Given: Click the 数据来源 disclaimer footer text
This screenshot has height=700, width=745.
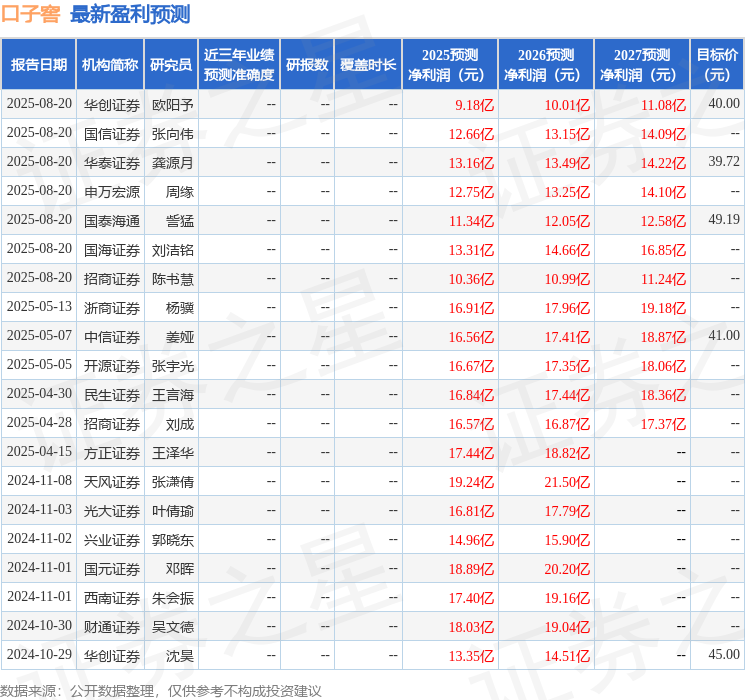Looking at the screenshot, I should point(161,691).
